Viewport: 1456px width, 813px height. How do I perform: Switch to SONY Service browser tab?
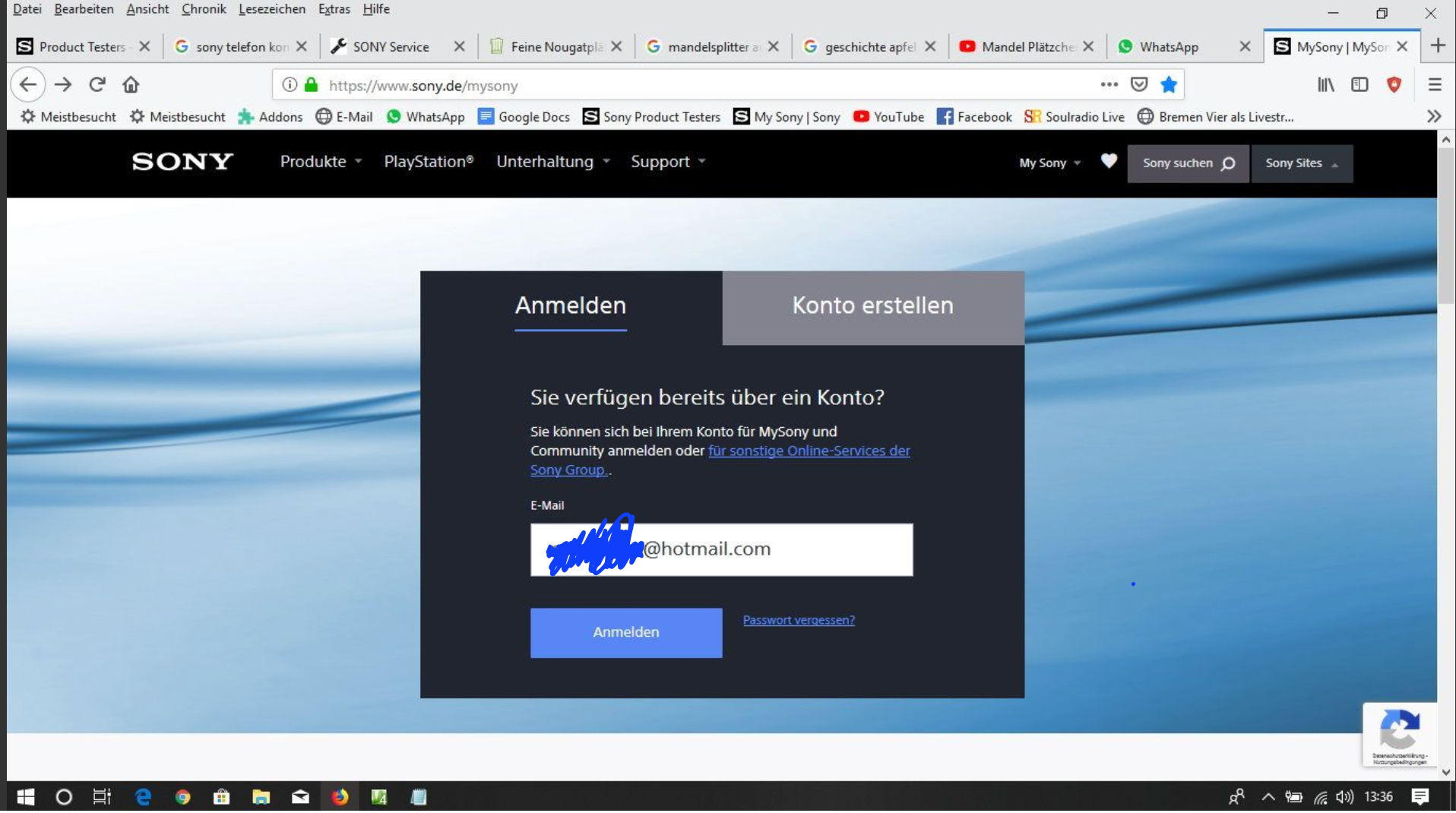(397, 46)
